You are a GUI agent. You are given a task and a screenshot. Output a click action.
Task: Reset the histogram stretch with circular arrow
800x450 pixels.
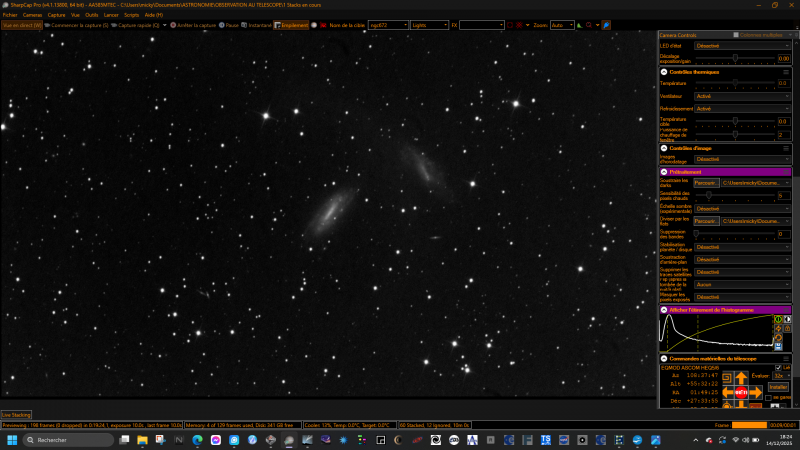pyautogui.click(x=778, y=337)
